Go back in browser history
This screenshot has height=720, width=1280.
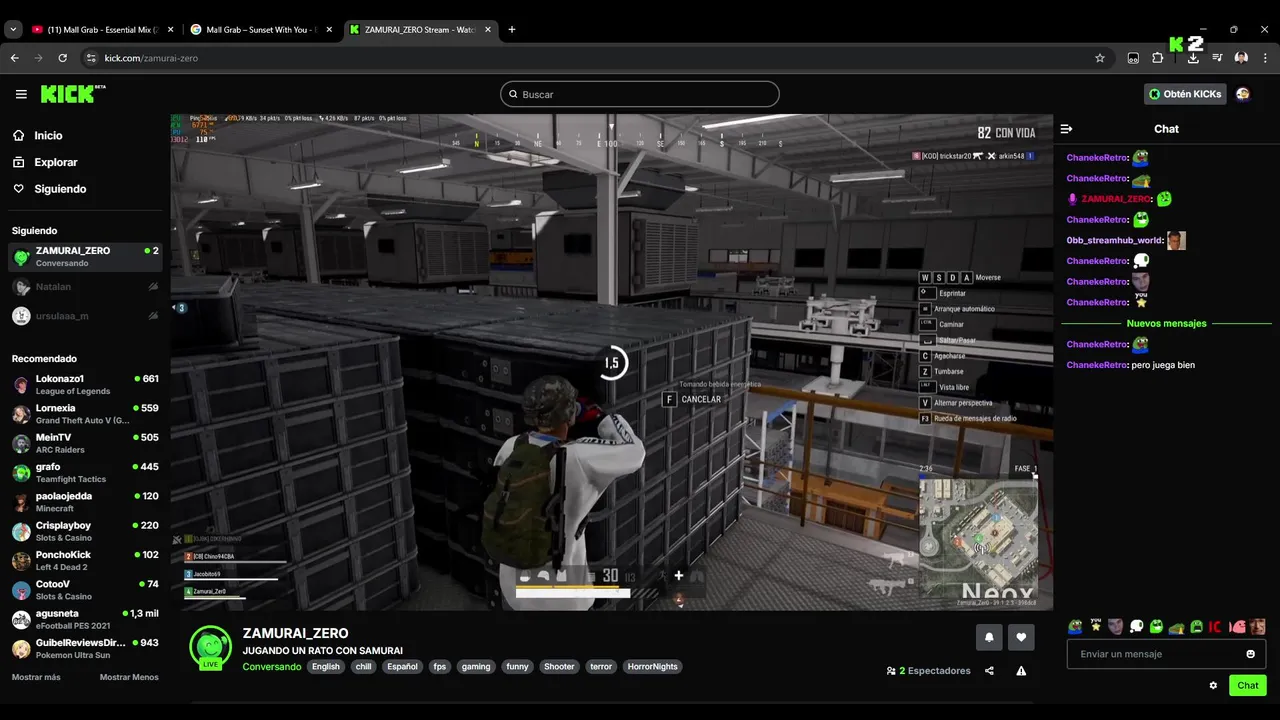[x=14, y=58]
